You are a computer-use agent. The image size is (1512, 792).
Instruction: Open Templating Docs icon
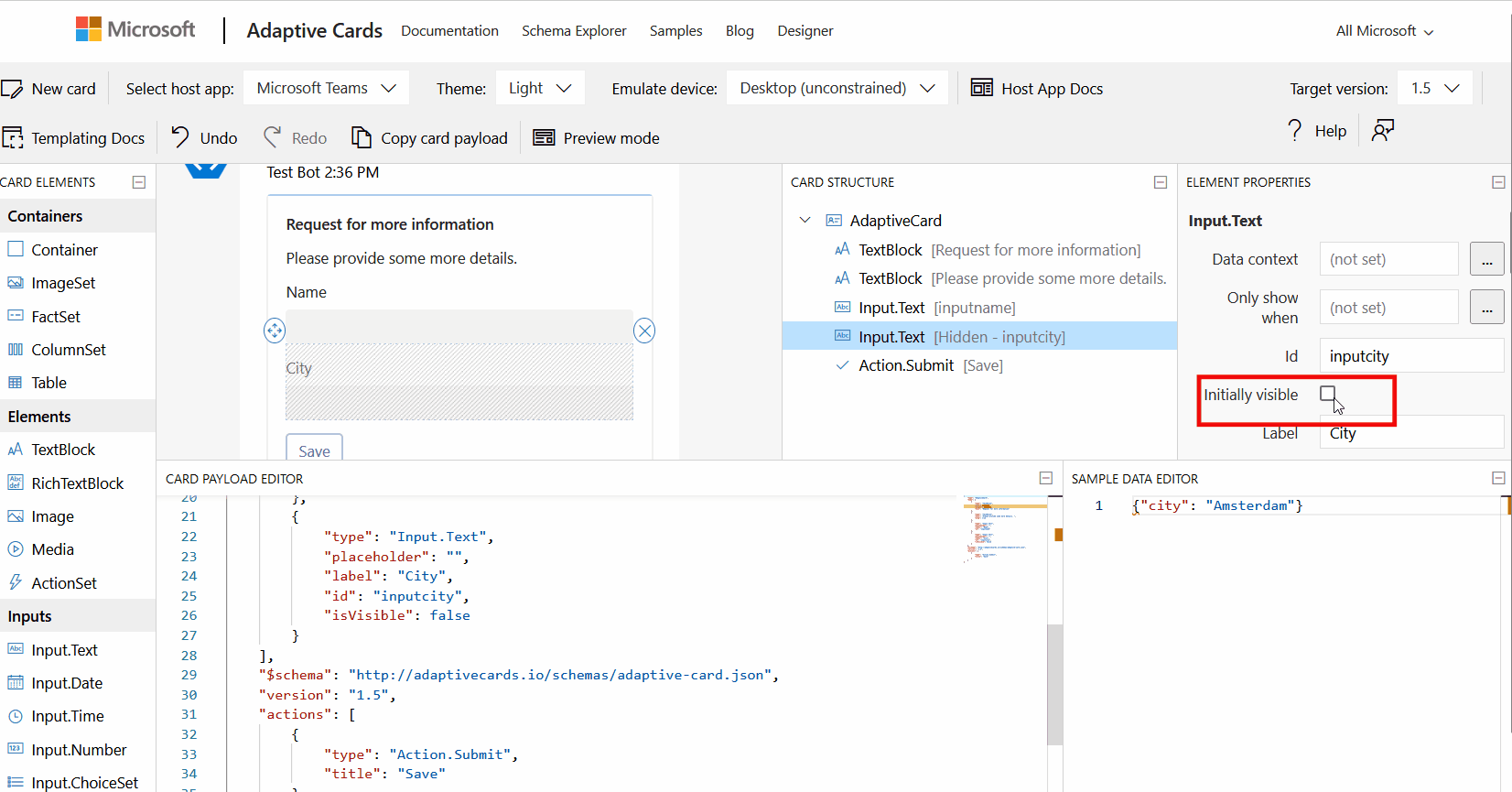pyautogui.click(x=13, y=138)
